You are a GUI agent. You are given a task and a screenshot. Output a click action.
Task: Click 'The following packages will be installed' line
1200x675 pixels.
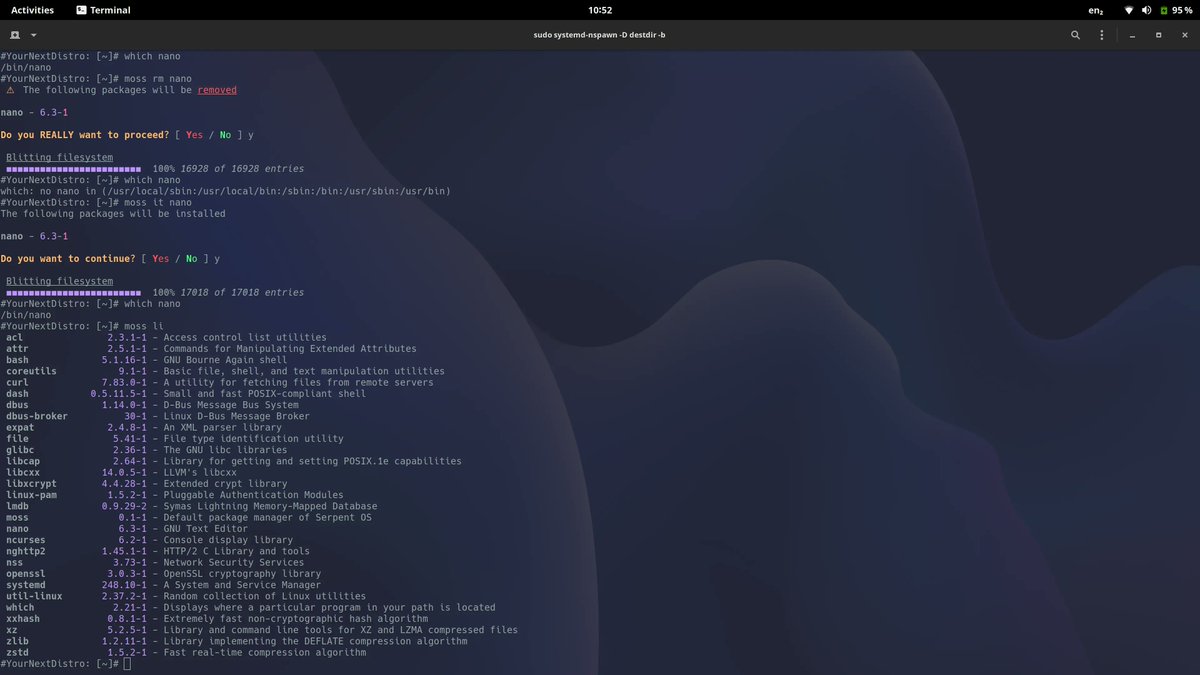[113, 213]
